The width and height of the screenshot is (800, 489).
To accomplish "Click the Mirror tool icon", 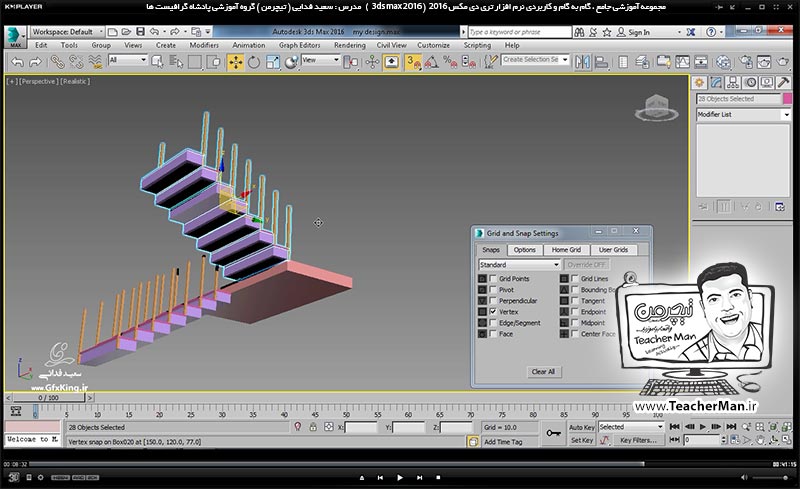I will [582, 62].
